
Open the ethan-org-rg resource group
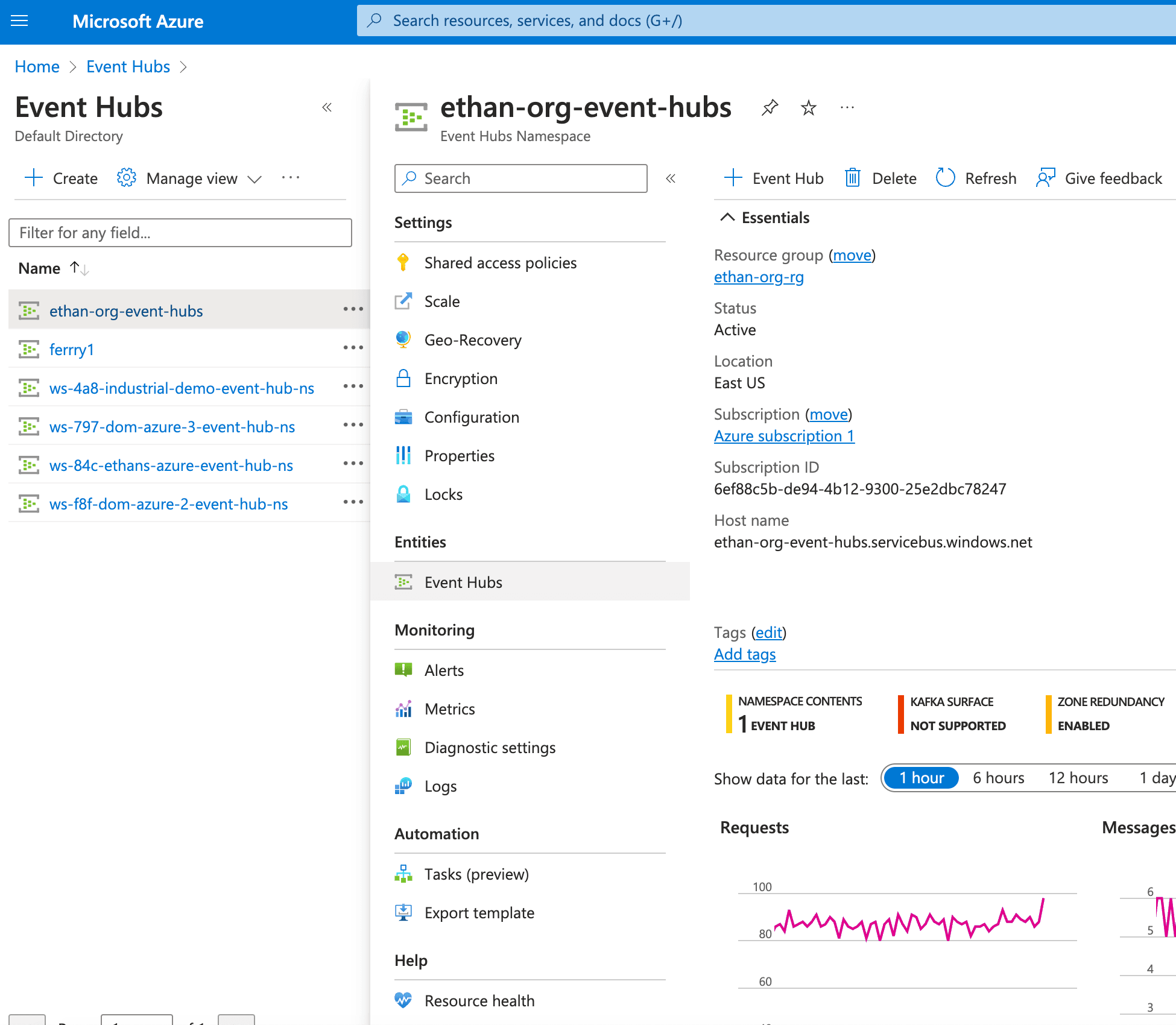759,277
